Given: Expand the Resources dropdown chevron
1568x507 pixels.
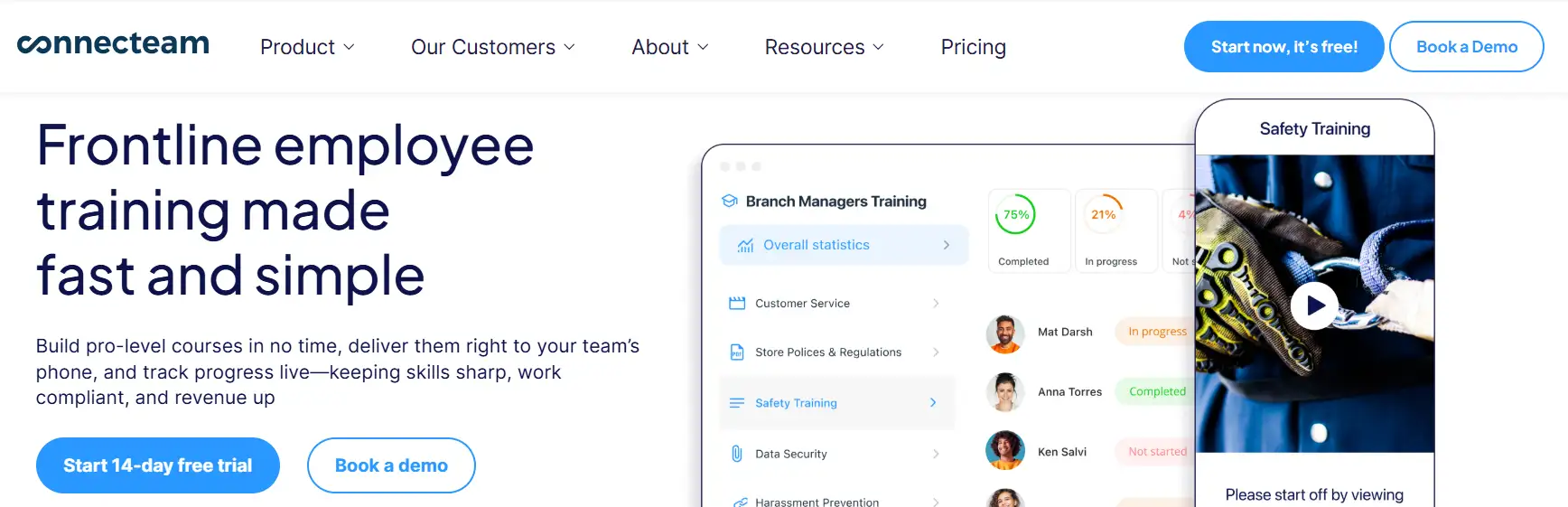Looking at the screenshot, I should point(878,47).
